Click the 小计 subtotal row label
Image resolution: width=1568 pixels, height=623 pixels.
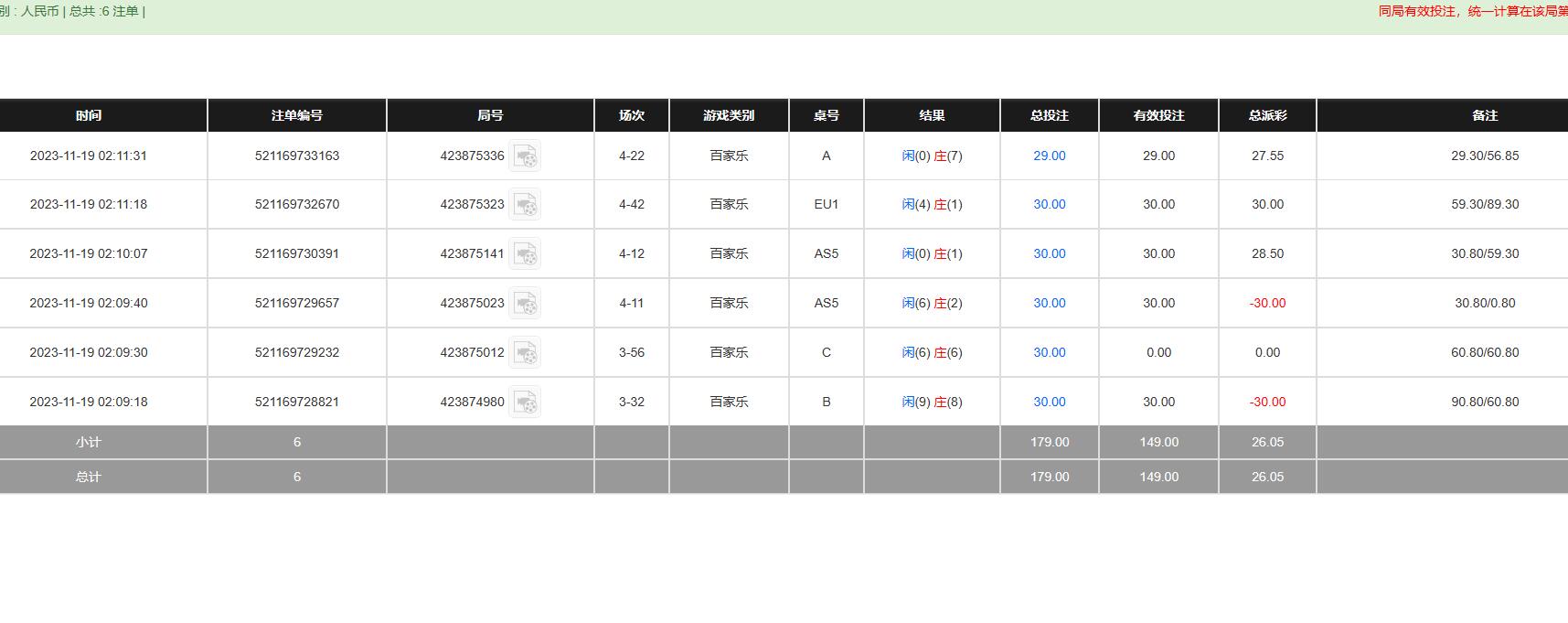(89, 442)
